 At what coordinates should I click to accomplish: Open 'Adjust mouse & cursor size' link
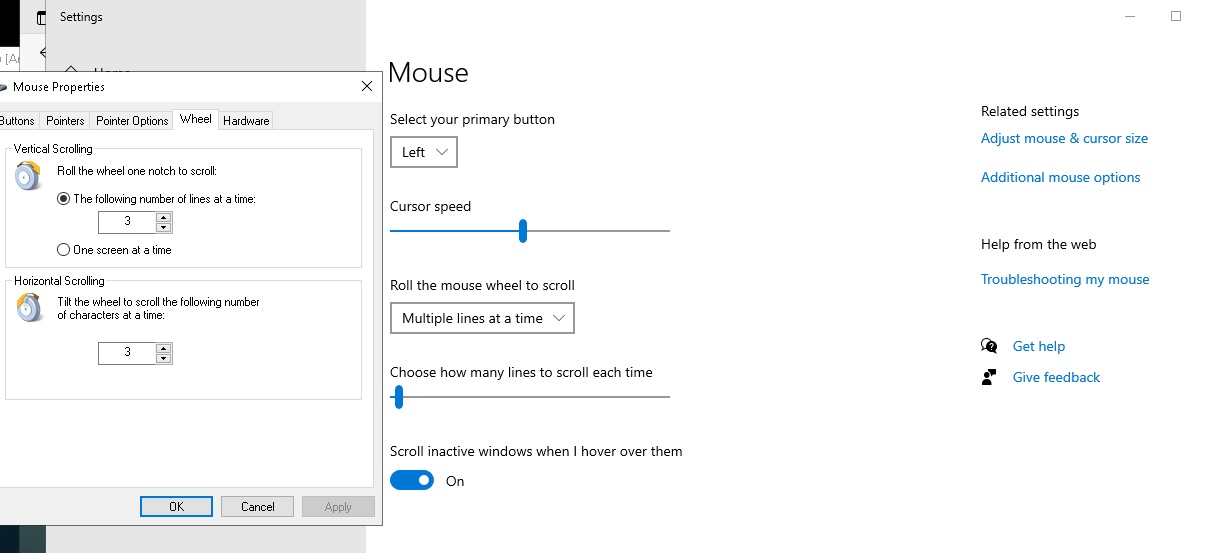click(x=1064, y=139)
